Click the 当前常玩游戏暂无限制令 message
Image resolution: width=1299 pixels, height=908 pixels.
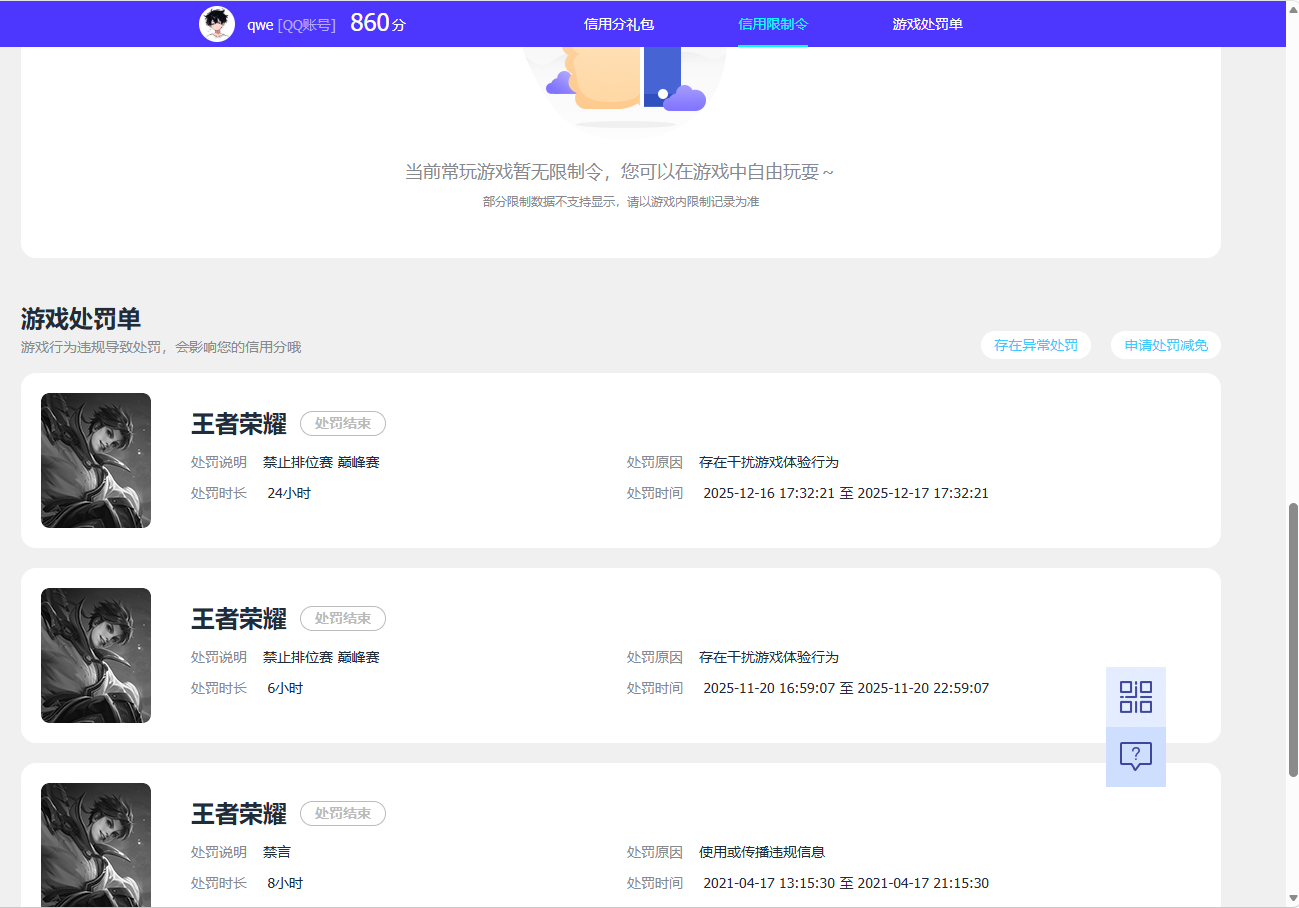tap(619, 172)
